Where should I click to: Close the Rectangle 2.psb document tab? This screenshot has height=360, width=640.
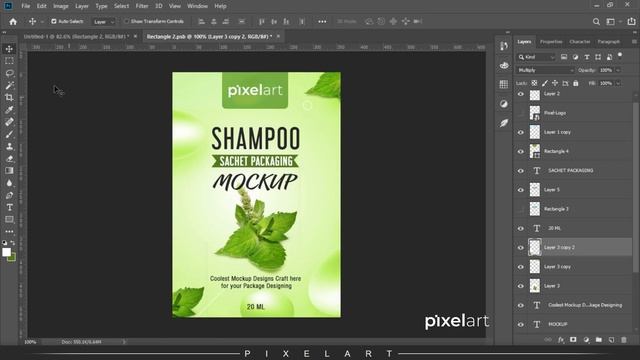coord(278,36)
